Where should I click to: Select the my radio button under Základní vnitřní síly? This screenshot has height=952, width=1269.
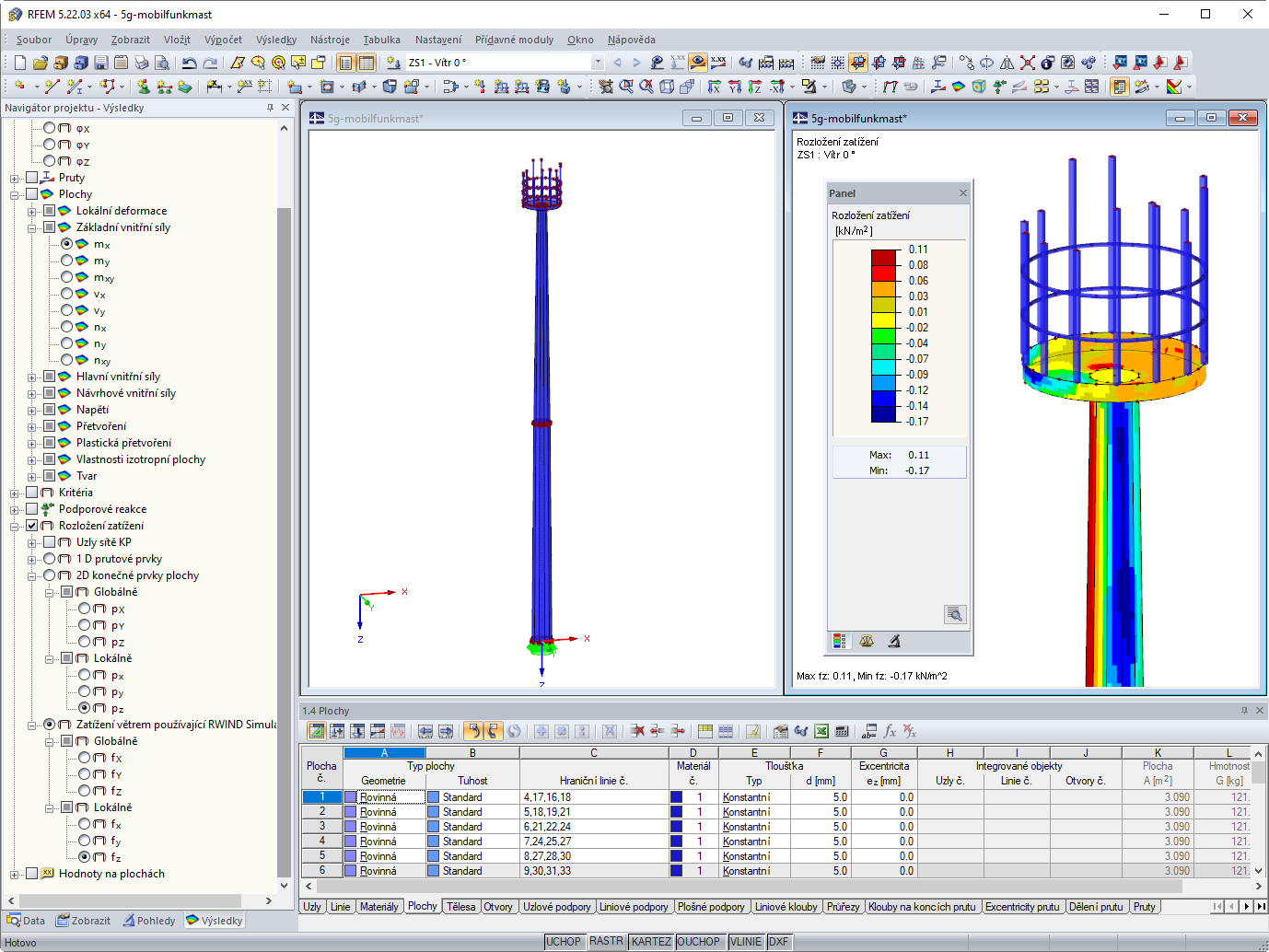coord(67,261)
